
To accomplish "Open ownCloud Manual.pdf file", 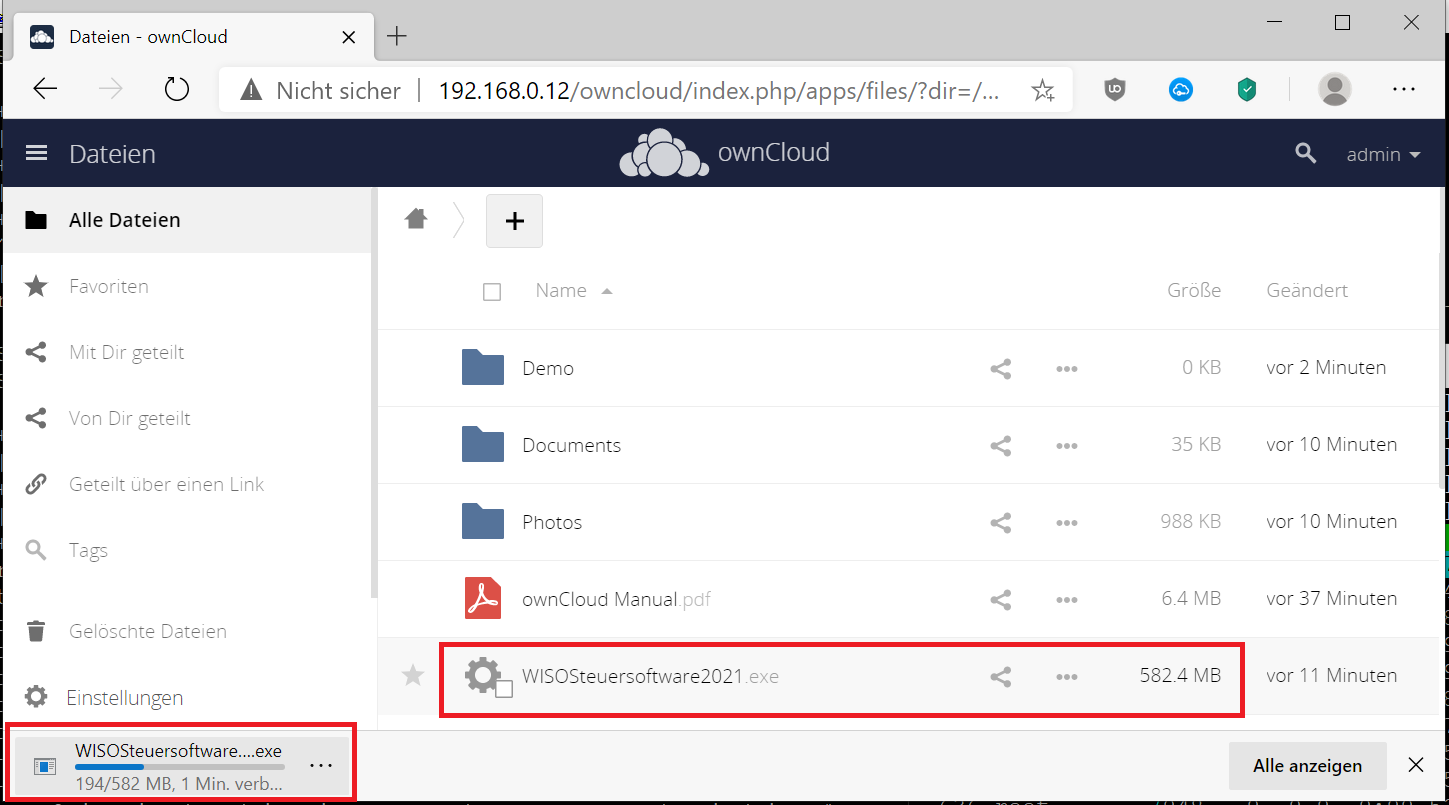I will click(616, 599).
